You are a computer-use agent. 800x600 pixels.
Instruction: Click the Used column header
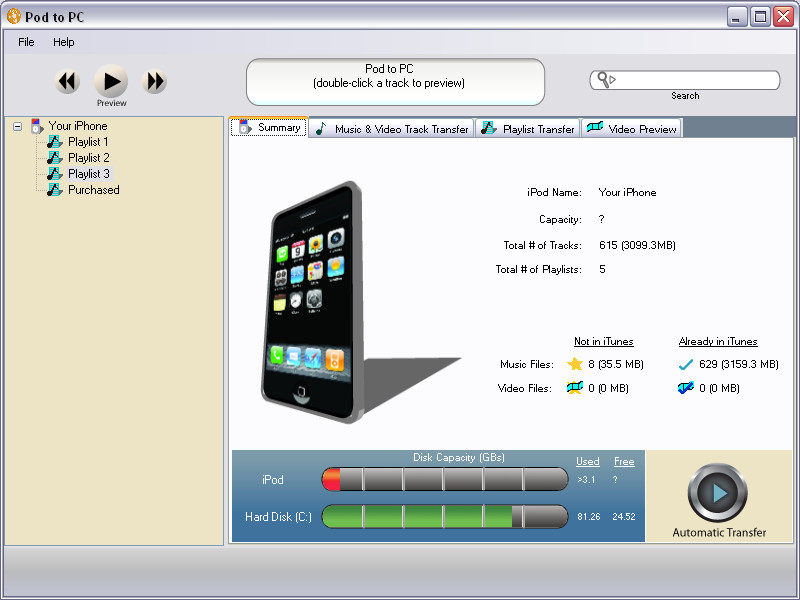[x=588, y=461]
